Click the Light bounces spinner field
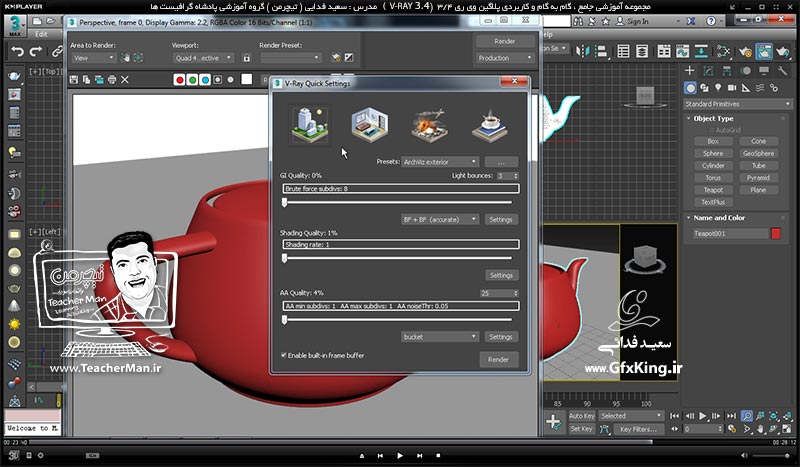Screen dimensions: 800x467 coord(507,176)
